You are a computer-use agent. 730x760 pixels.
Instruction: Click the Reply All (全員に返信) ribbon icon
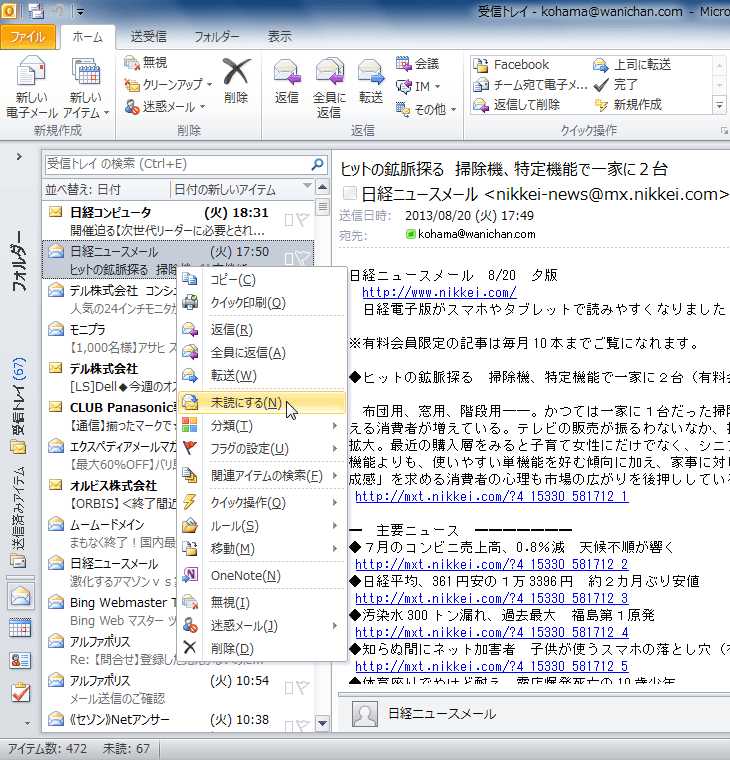[330, 73]
